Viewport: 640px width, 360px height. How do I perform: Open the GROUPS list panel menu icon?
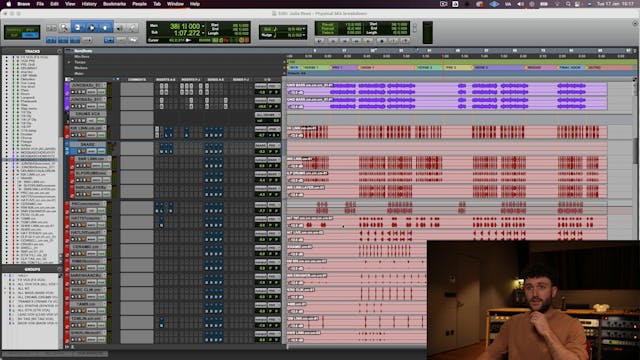(60, 269)
